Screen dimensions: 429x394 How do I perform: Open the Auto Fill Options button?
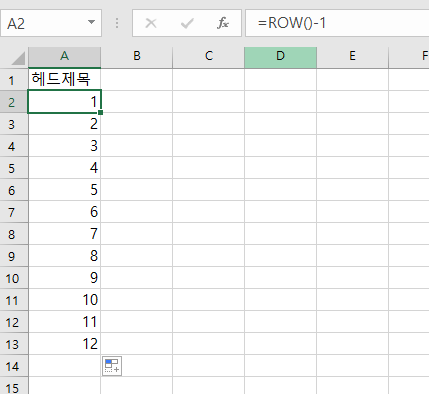click(112, 366)
